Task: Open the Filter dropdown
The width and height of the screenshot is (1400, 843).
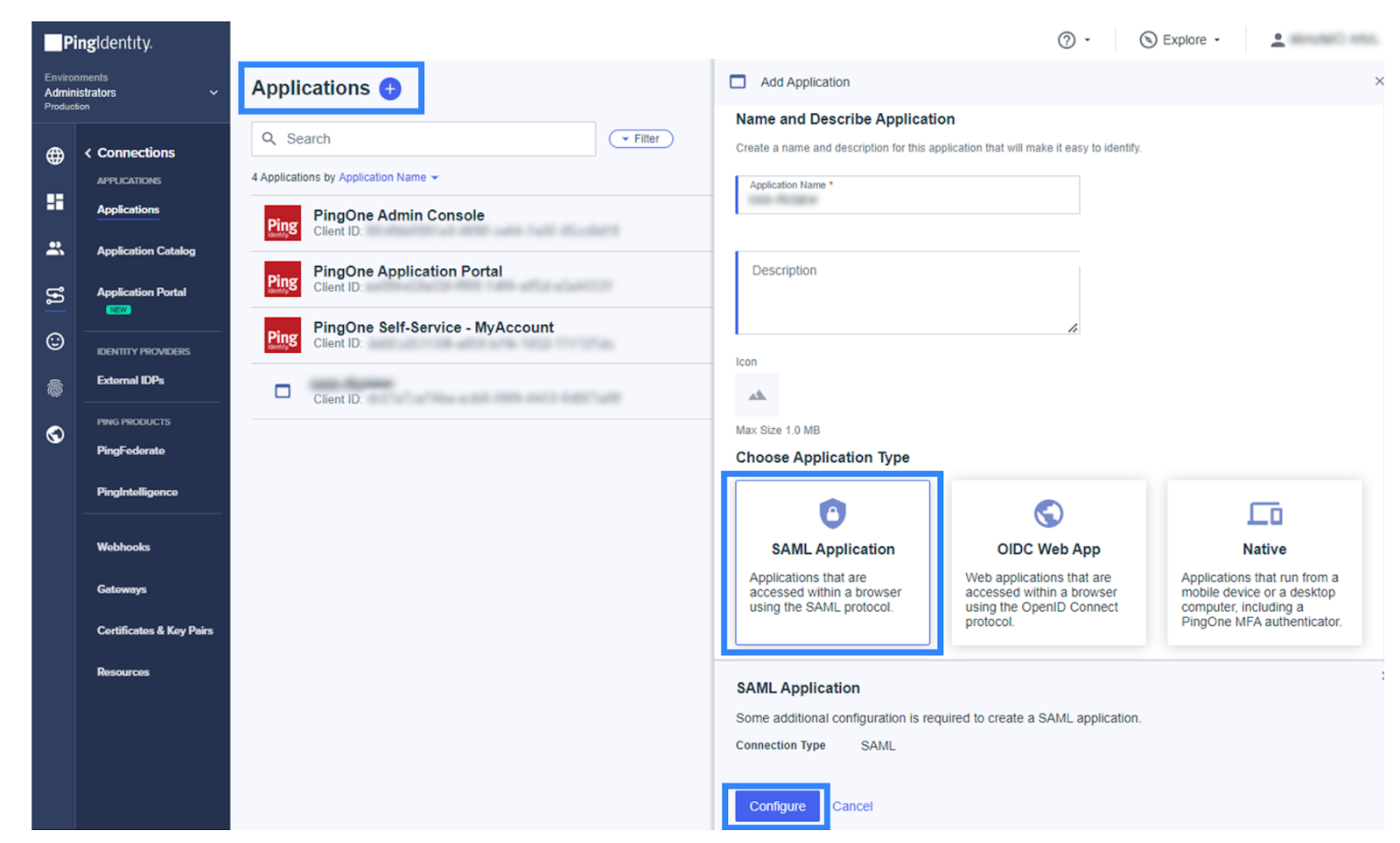Action: click(x=640, y=138)
